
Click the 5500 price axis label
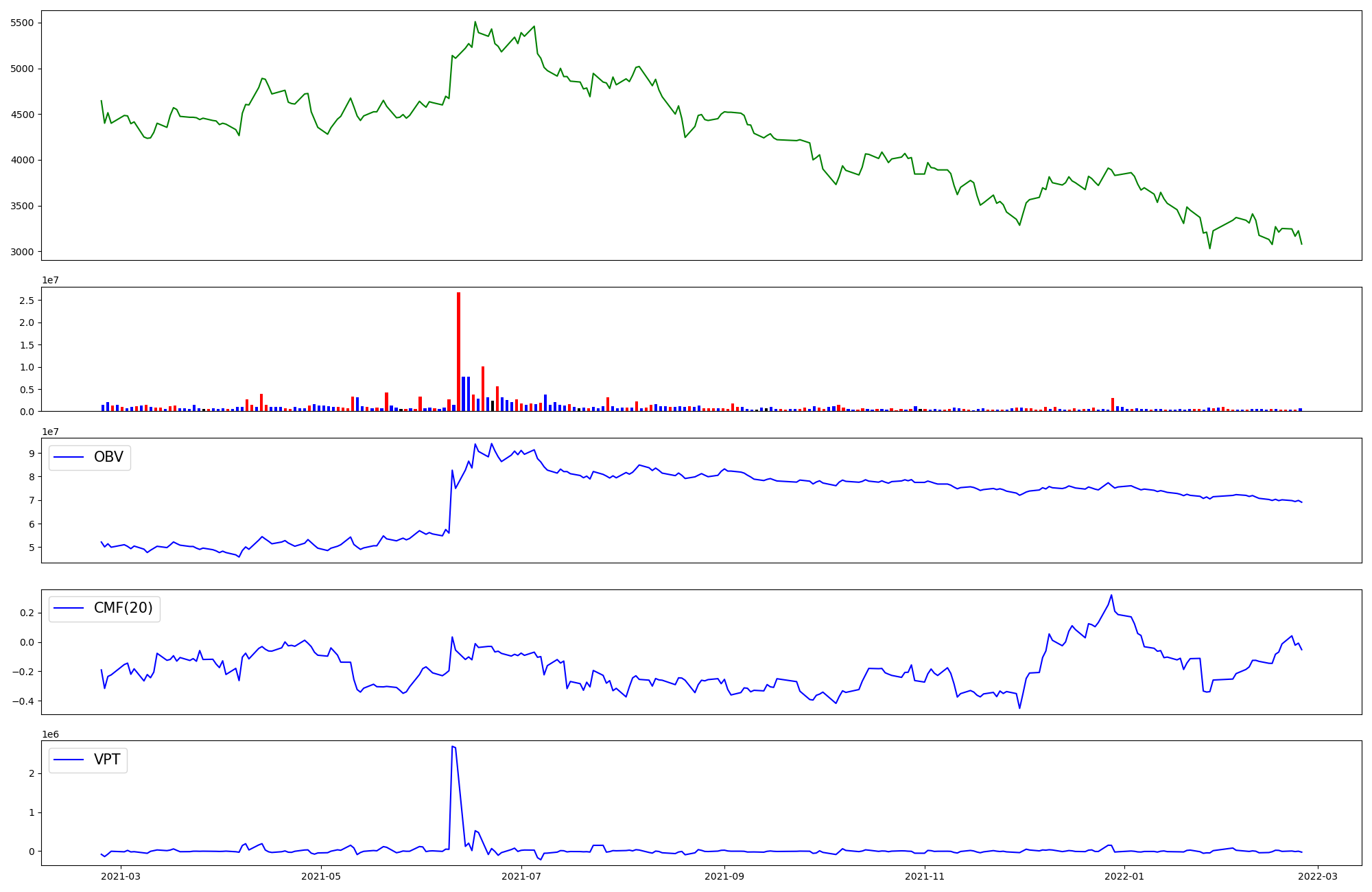point(23,23)
